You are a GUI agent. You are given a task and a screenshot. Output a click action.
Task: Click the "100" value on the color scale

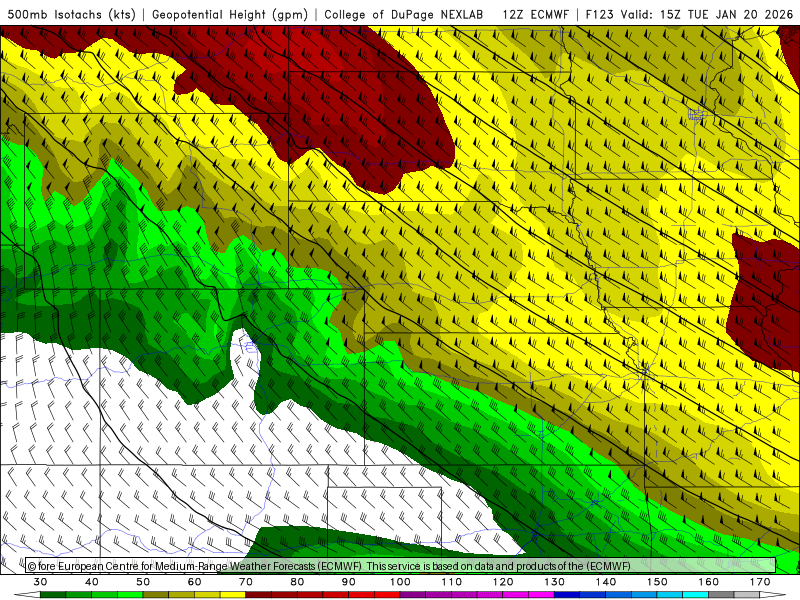400,582
